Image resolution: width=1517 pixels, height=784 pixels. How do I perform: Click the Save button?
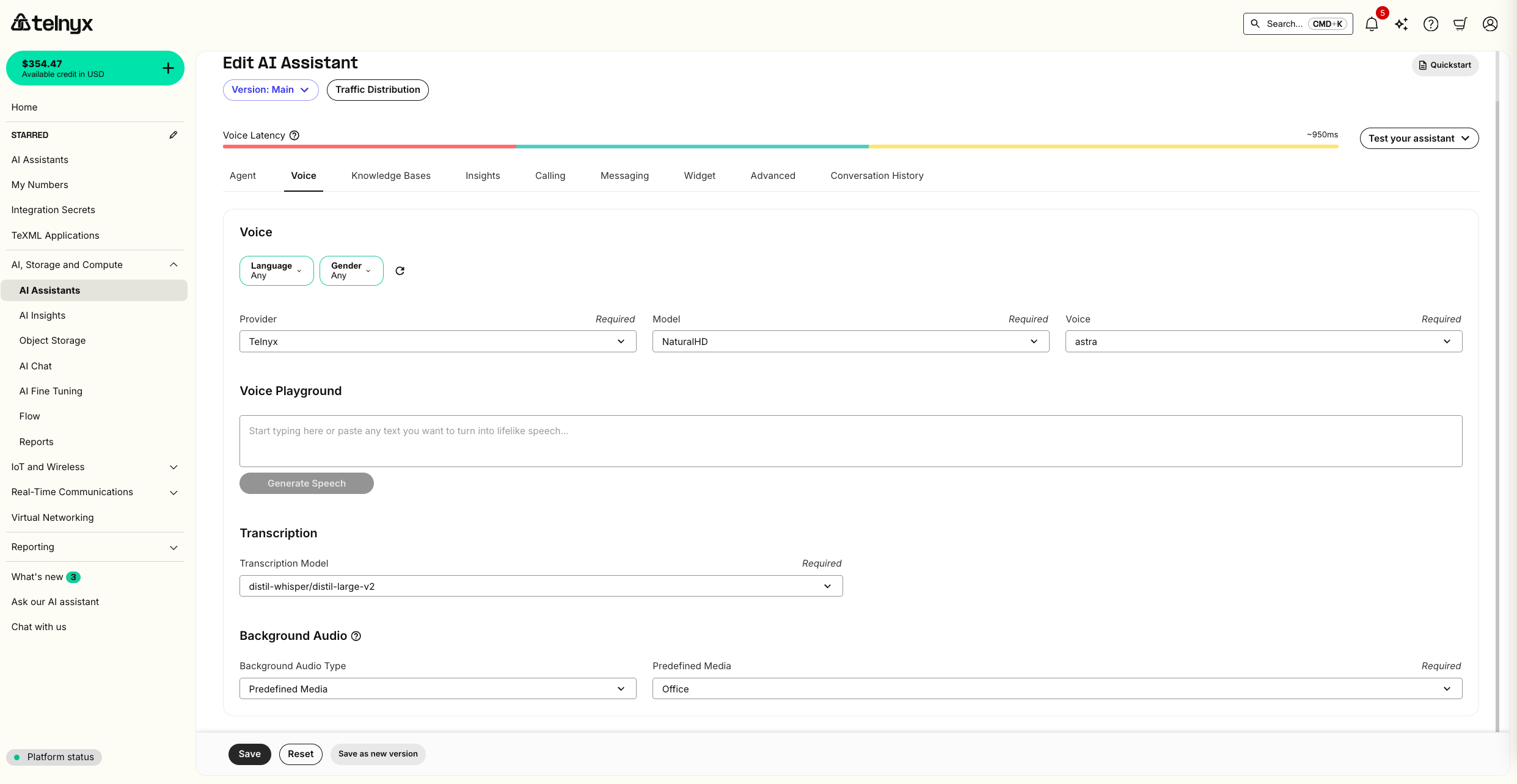coord(249,754)
